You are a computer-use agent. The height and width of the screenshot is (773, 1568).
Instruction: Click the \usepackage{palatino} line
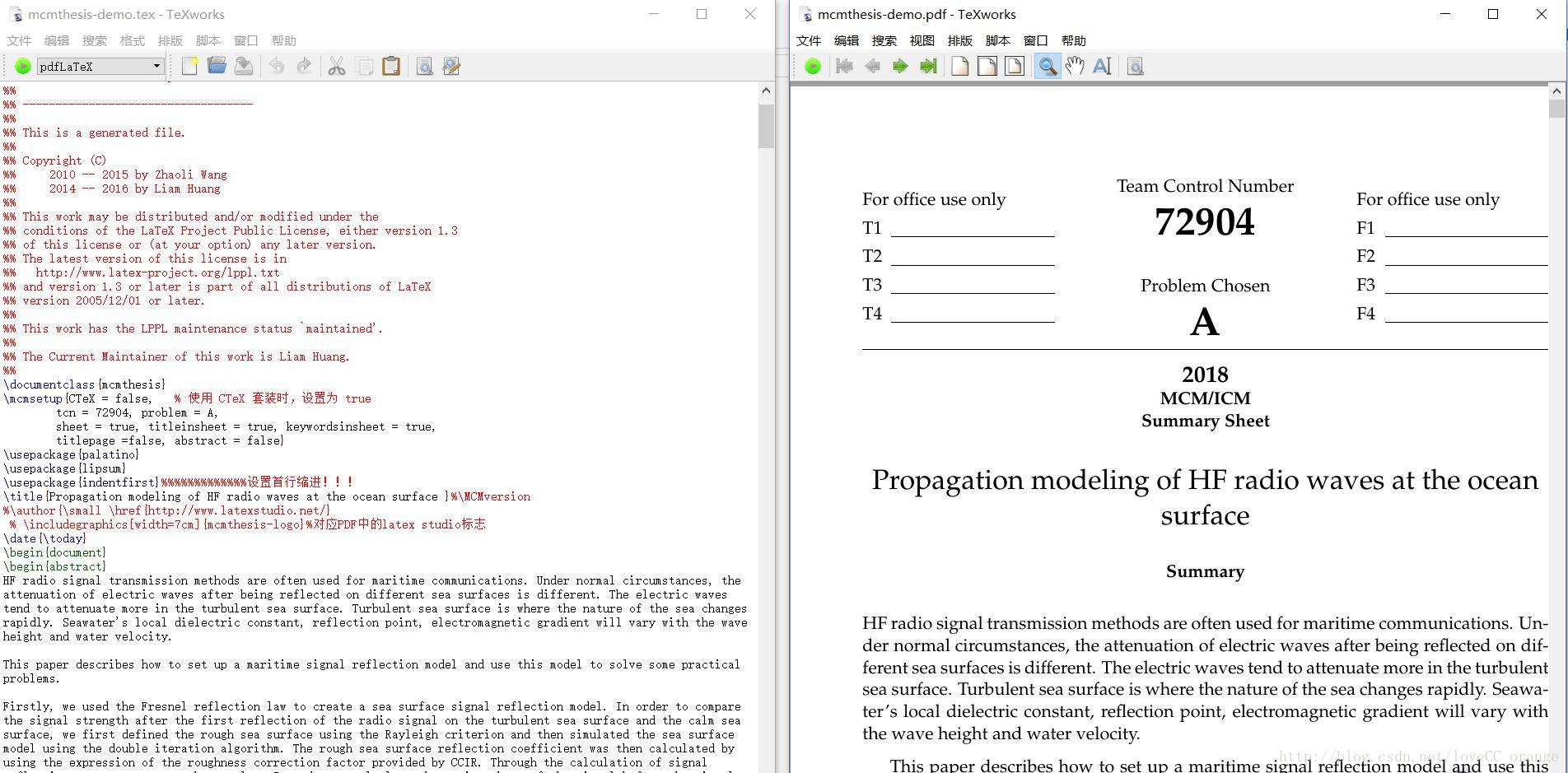(x=72, y=454)
